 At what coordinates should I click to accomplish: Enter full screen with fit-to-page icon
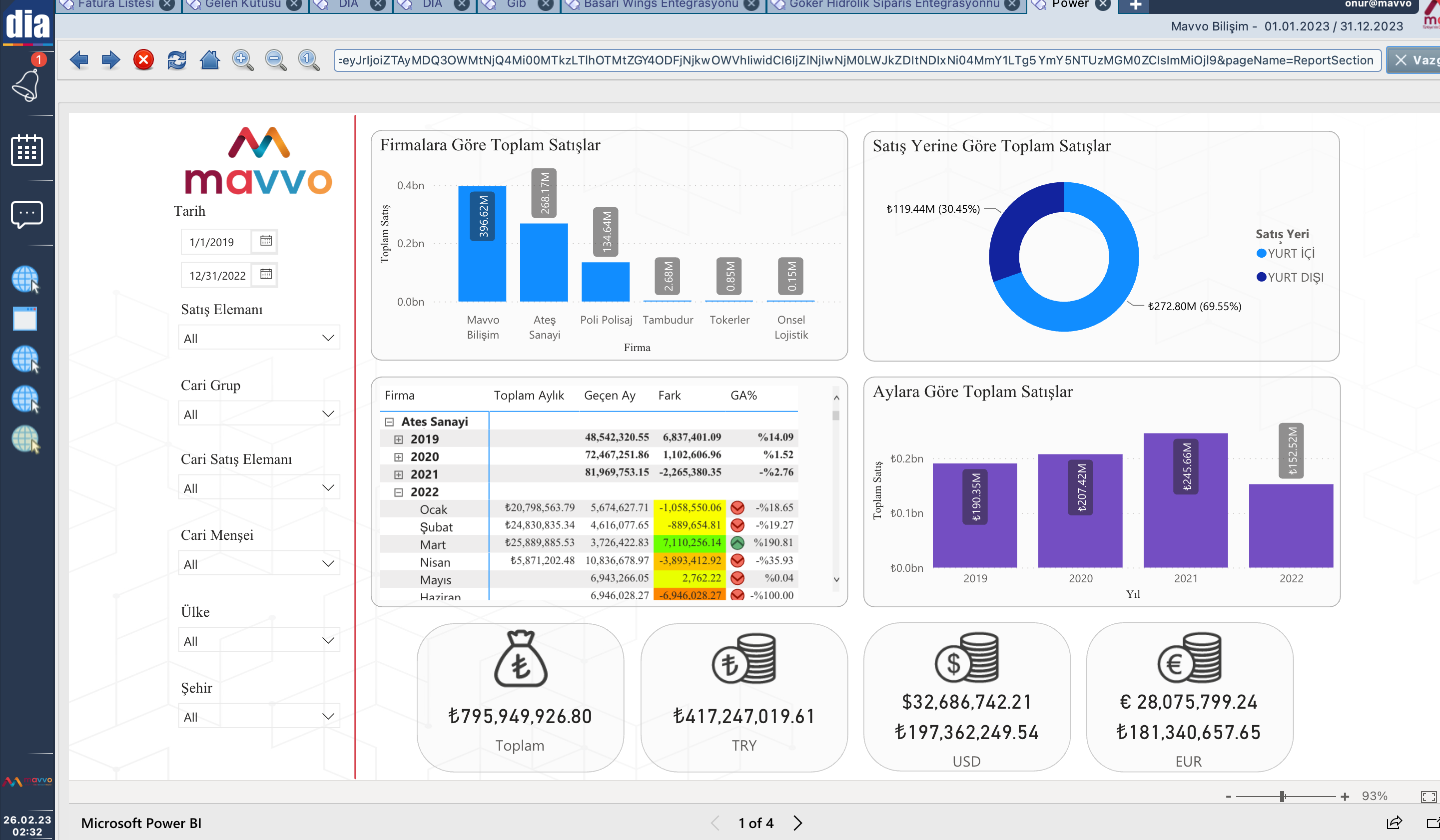(1428, 797)
